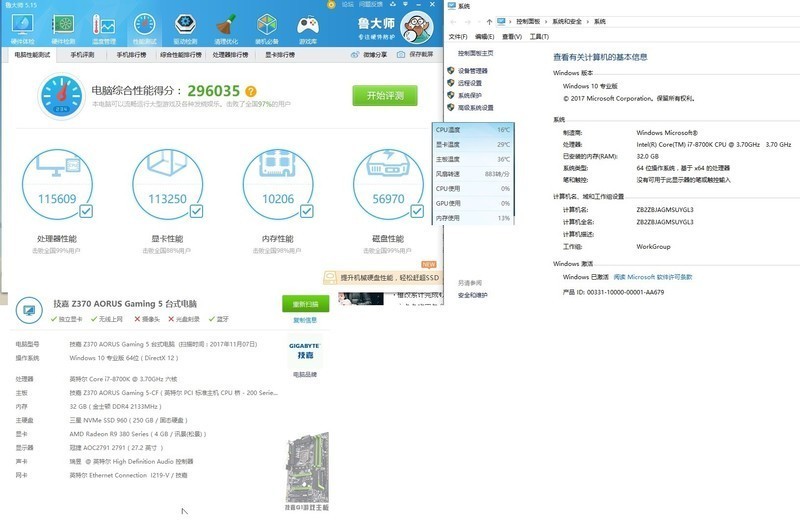Switch to 显卡排行榜 tab
Screen dimensions: 800x524
pyautogui.click(x=280, y=55)
